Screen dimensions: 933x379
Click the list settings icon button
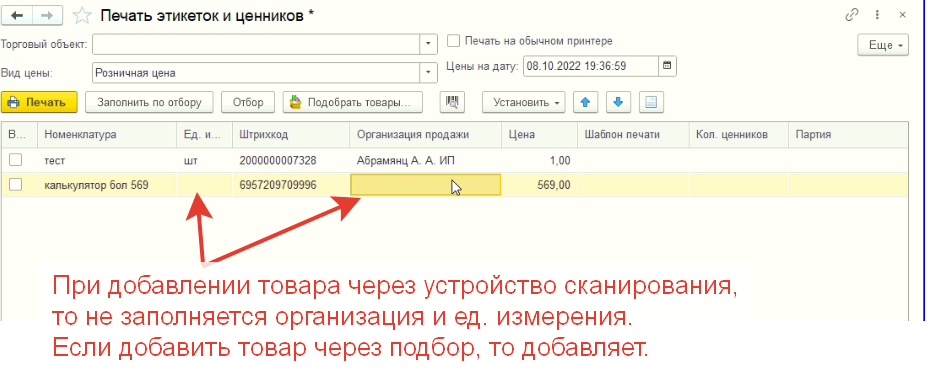point(651,102)
